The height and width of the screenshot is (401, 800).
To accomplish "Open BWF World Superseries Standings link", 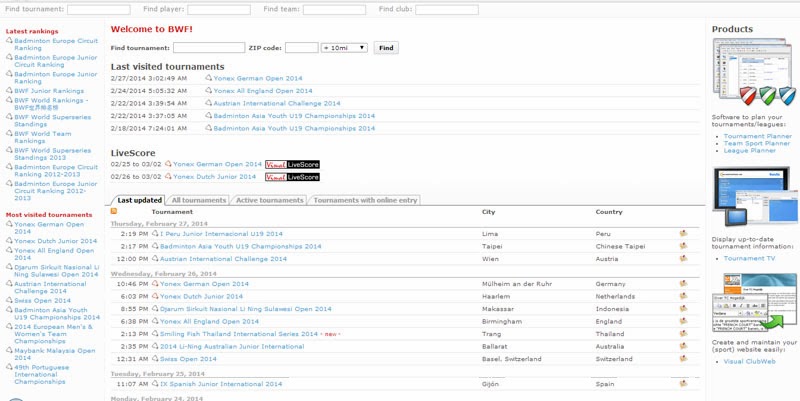I will [53, 120].
